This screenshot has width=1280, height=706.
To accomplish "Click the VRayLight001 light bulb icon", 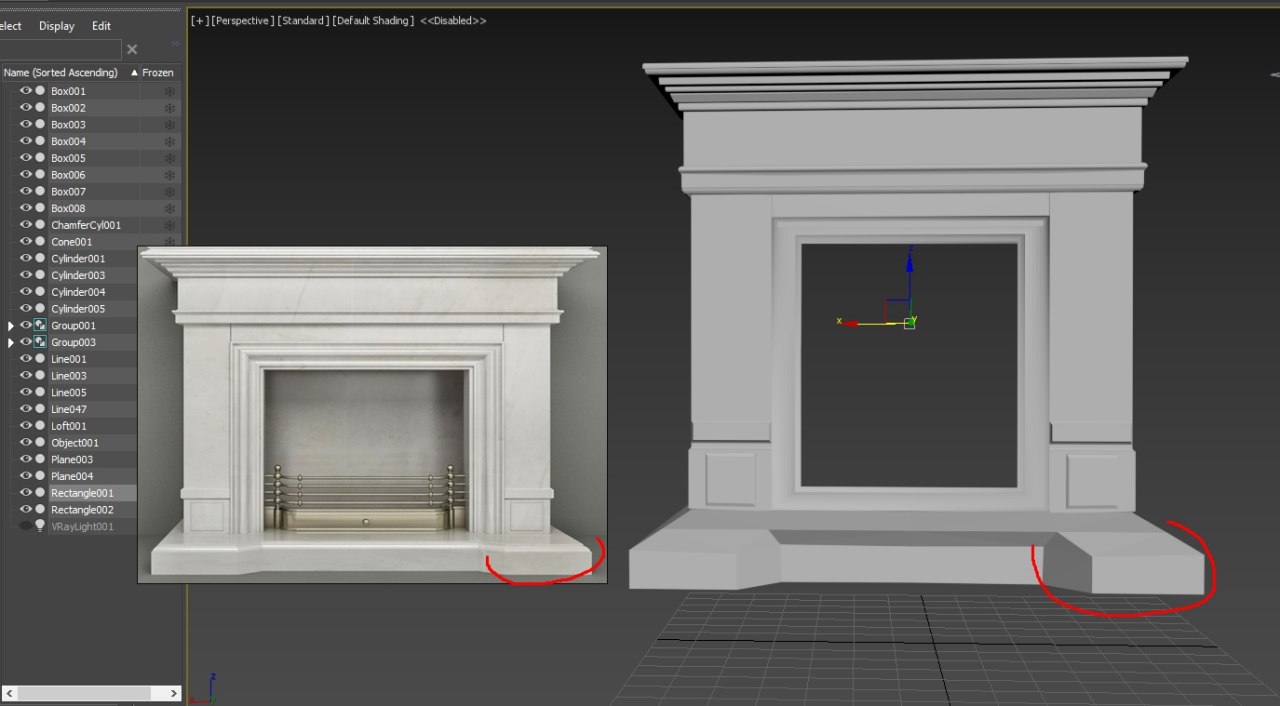I will tap(40, 526).
